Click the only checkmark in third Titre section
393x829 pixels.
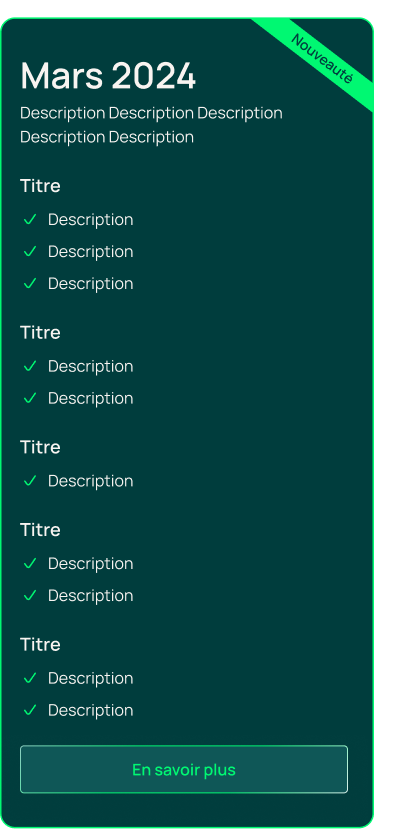(x=30, y=481)
